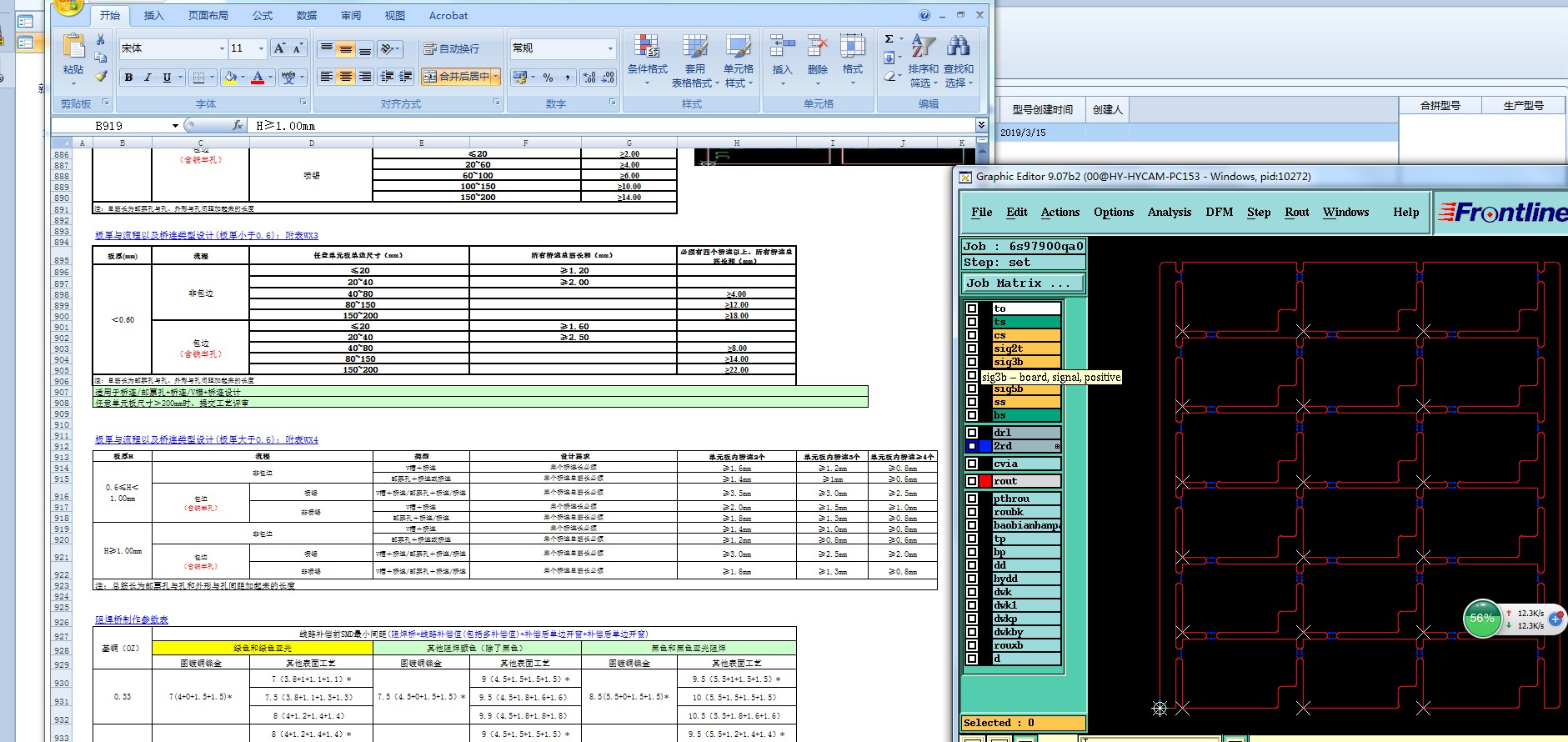This screenshot has width=1568, height=742.
Task: Click the Cut scissors icon
Action: (x=101, y=39)
